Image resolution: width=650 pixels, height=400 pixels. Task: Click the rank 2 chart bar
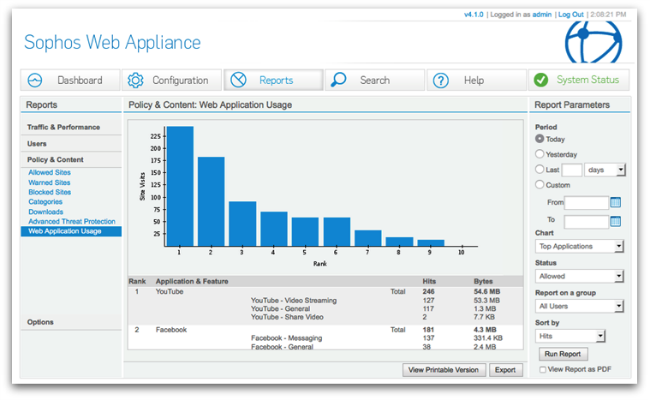click(x=211, y=201)
